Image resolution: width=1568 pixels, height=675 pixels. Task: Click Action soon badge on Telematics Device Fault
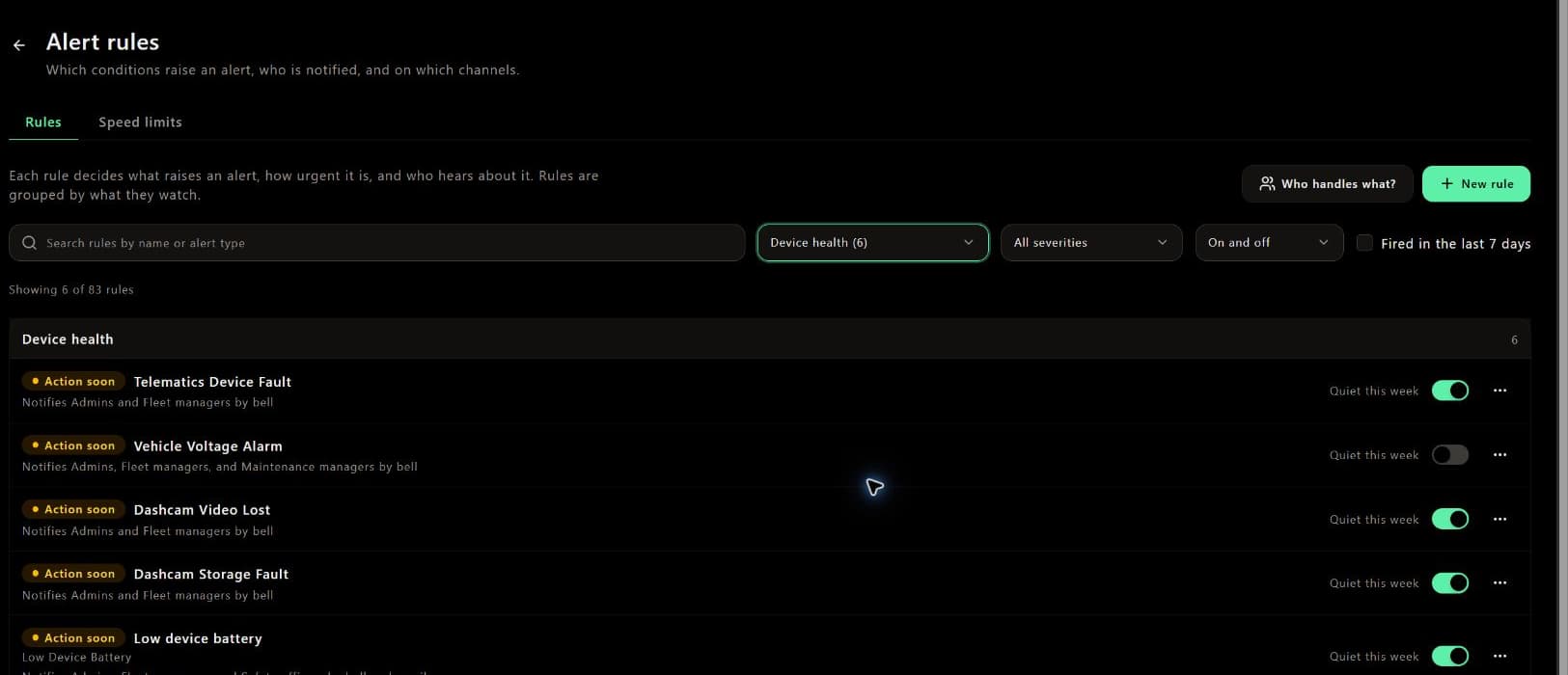[73, 382]
